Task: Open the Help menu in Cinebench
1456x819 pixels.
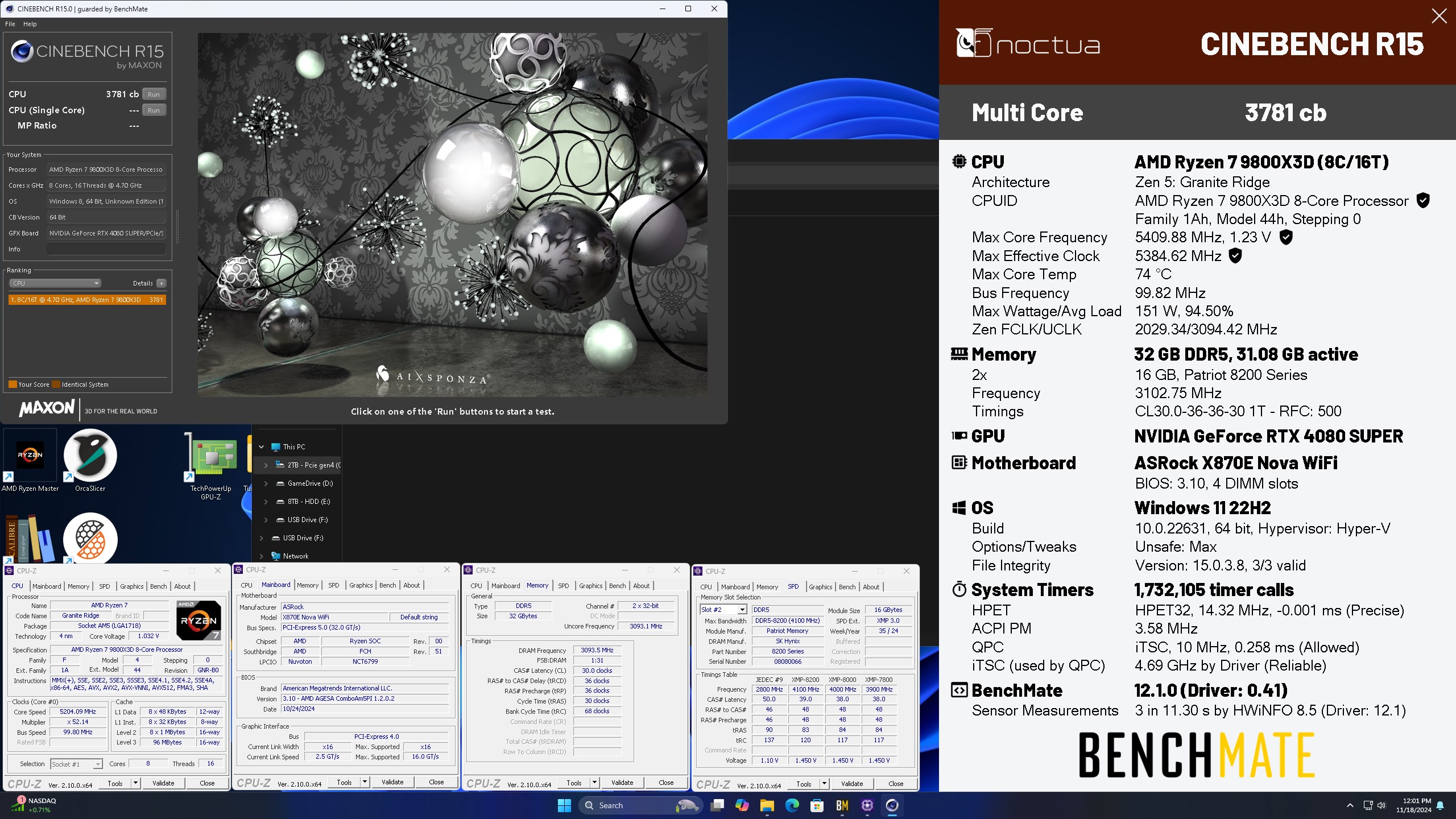Action: [x=30, y=24]
